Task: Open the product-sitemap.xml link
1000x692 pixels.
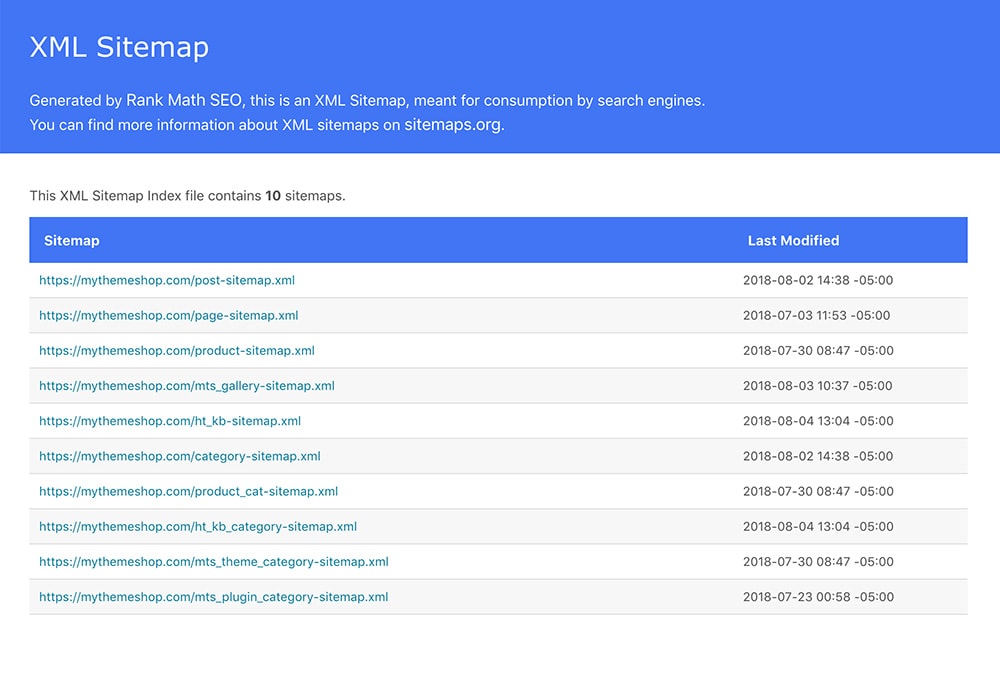Action: tap(176, 350)
